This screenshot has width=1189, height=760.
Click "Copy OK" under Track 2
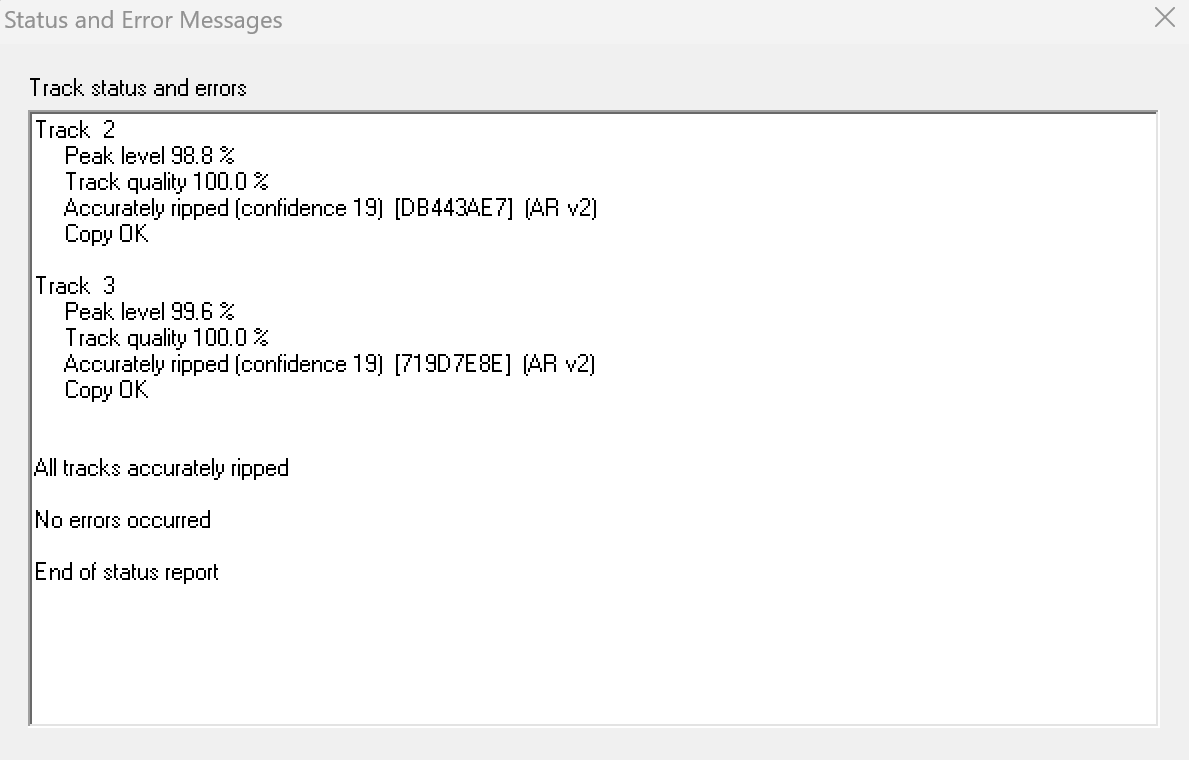106,234
